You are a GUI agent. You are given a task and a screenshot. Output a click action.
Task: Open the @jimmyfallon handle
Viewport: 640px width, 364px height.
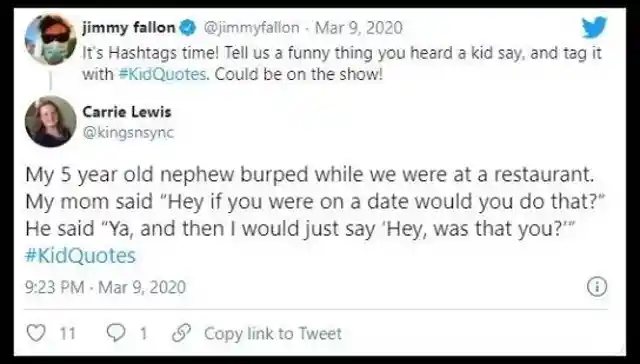tap(251, 28)
